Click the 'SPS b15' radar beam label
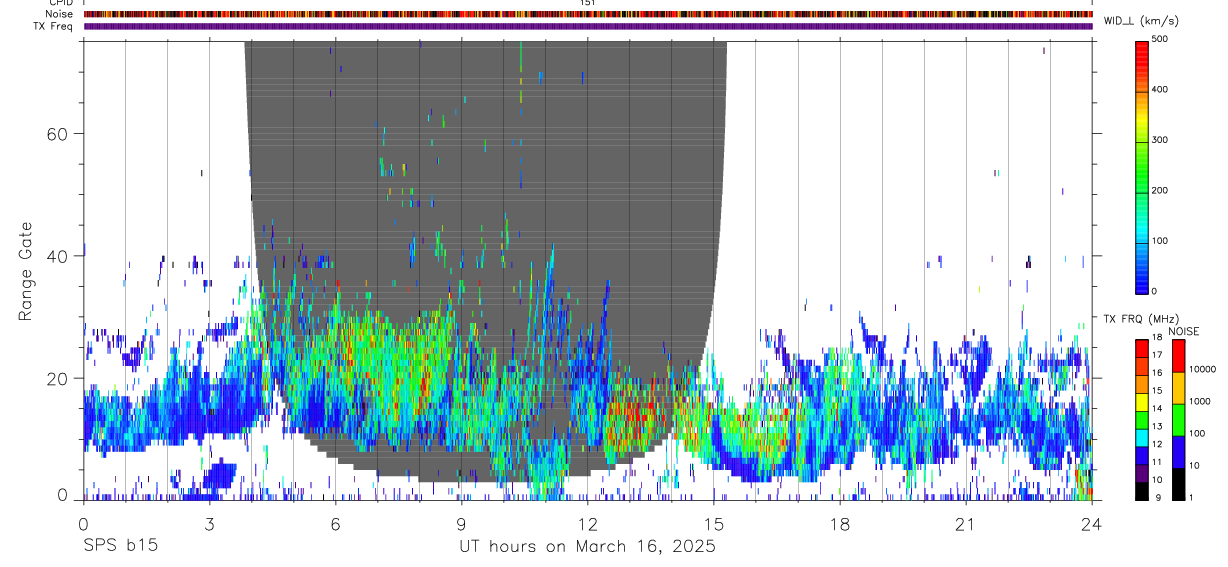This screenshot has width=1228, height=567. tap(120, 547)
